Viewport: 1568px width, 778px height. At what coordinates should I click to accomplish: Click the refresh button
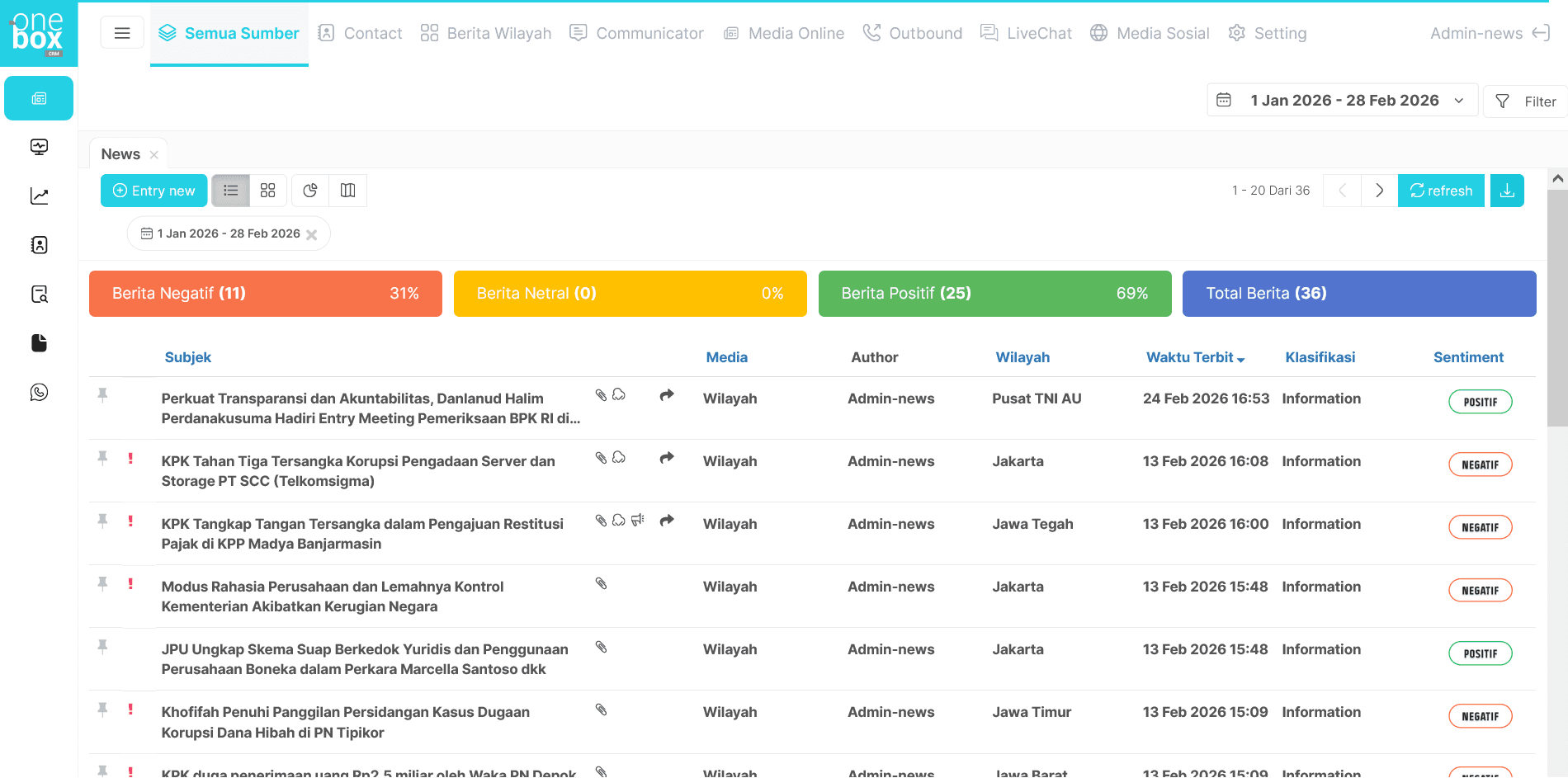[1441, 191]
